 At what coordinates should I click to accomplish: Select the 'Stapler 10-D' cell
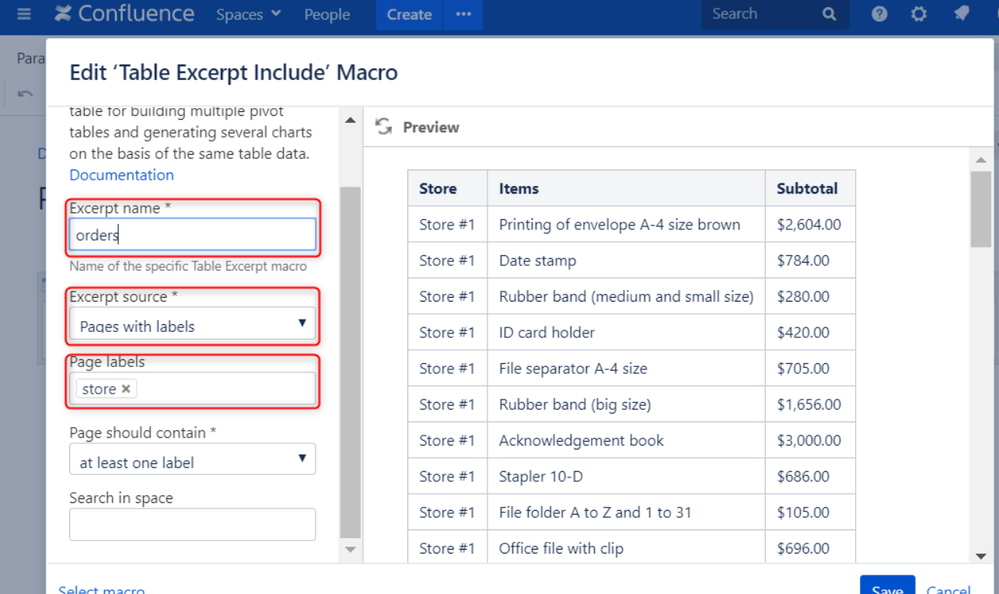(626, 476)
